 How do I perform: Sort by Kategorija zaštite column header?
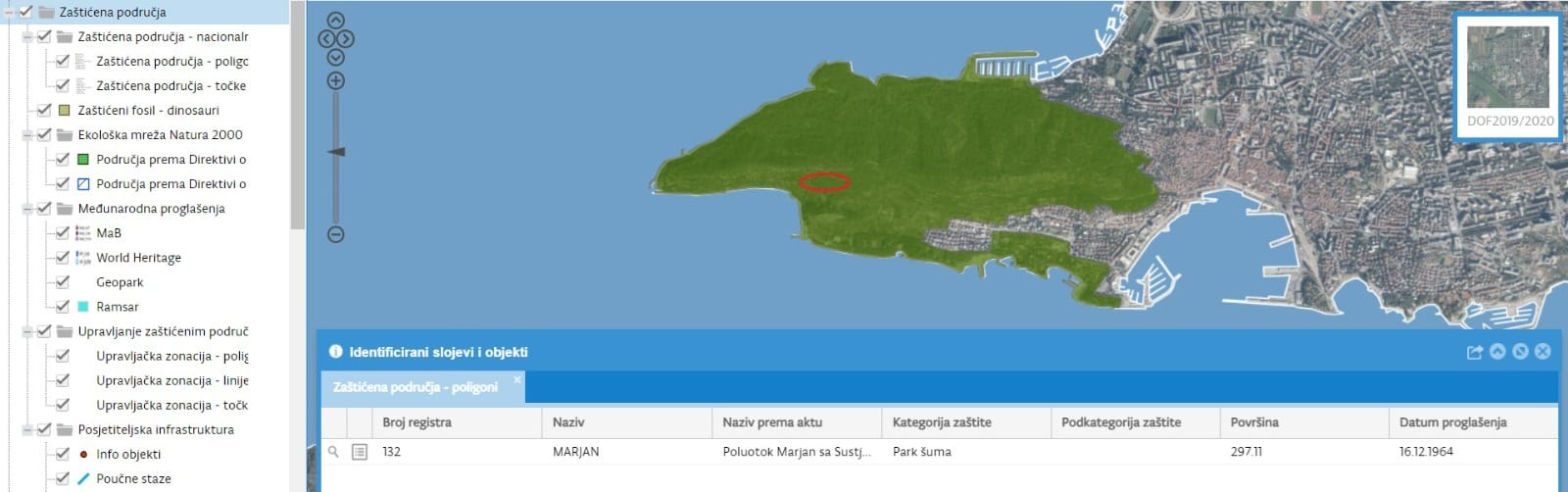(942, 422)
